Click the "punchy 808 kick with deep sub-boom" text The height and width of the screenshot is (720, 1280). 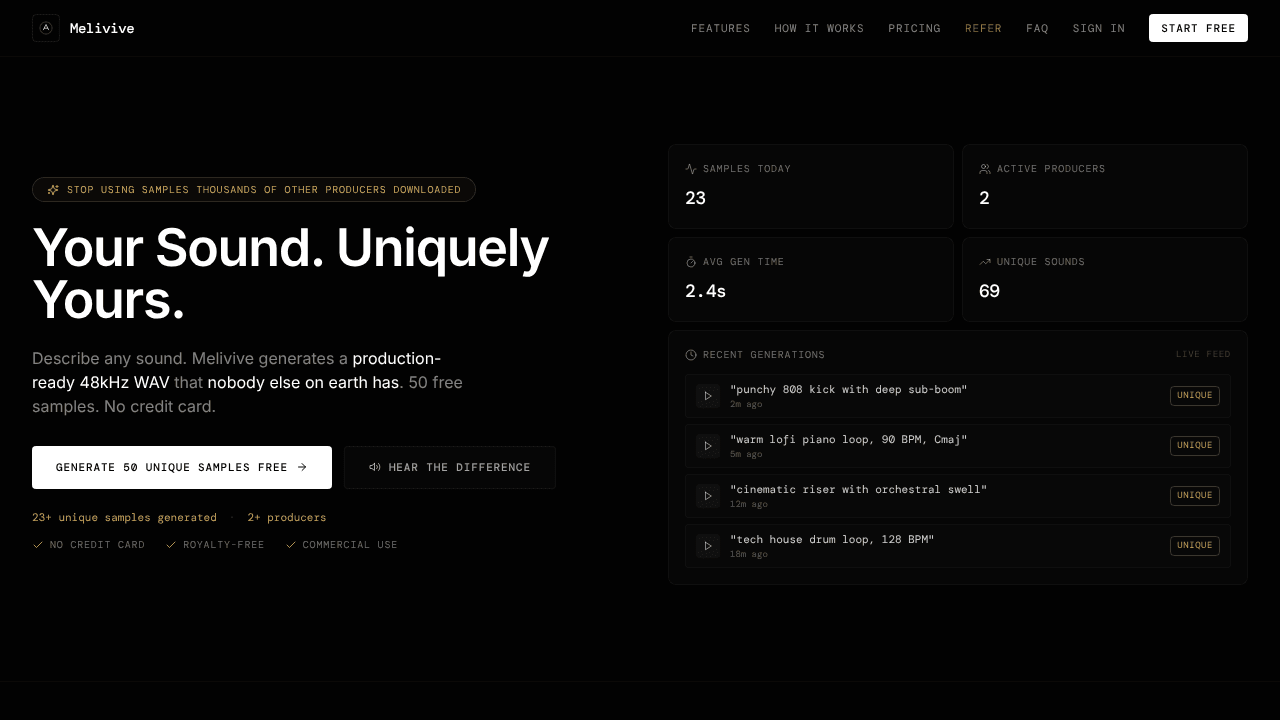[x=849, y=389]
